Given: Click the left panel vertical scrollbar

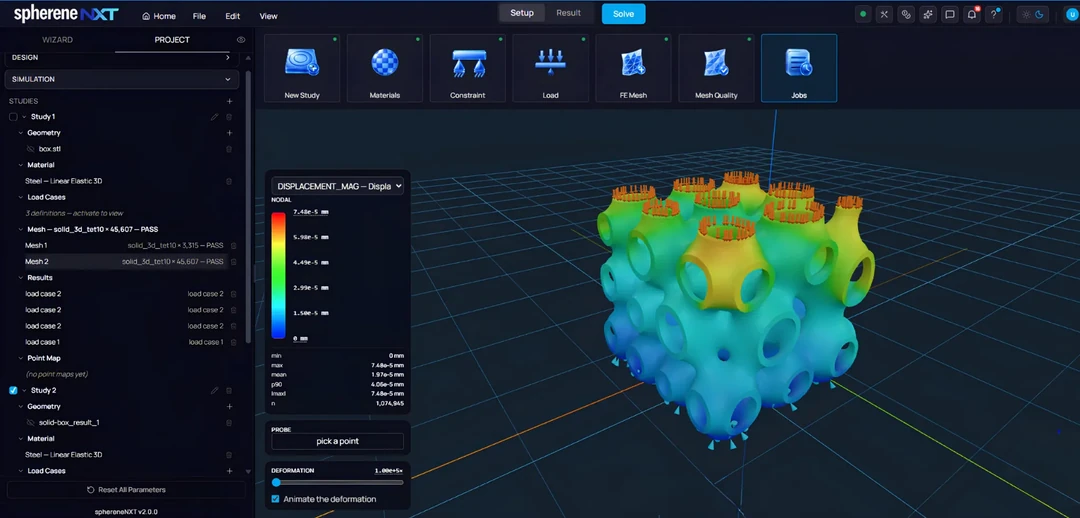Looking at the screenshot, I should (249, 205).
